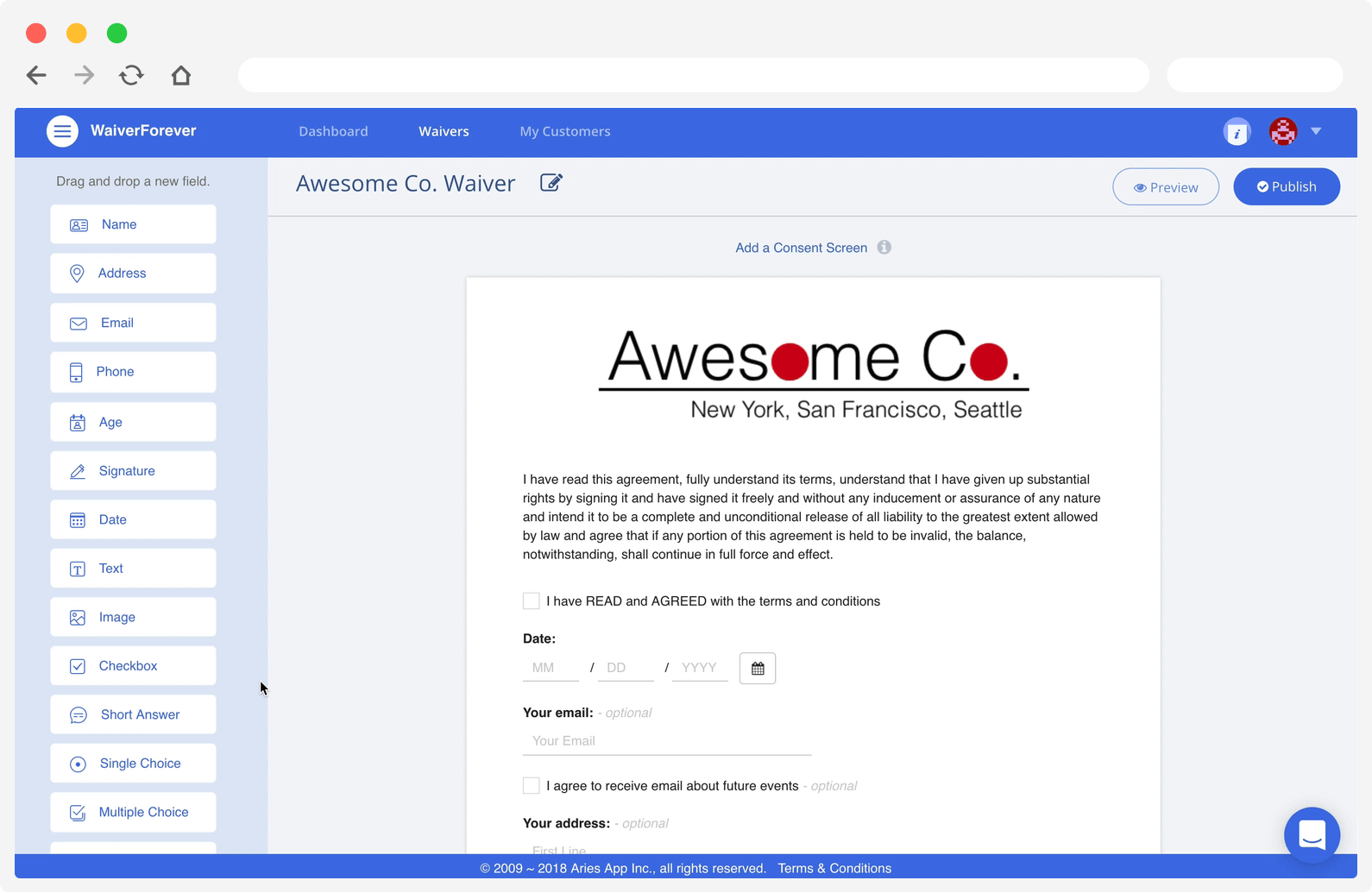Select the Multiple Choice label text
This screenshot has width=1372, height=893.
click(x=143, y=812)
